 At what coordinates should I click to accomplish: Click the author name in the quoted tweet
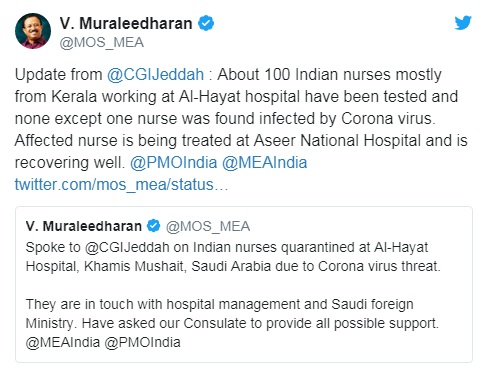84,226
